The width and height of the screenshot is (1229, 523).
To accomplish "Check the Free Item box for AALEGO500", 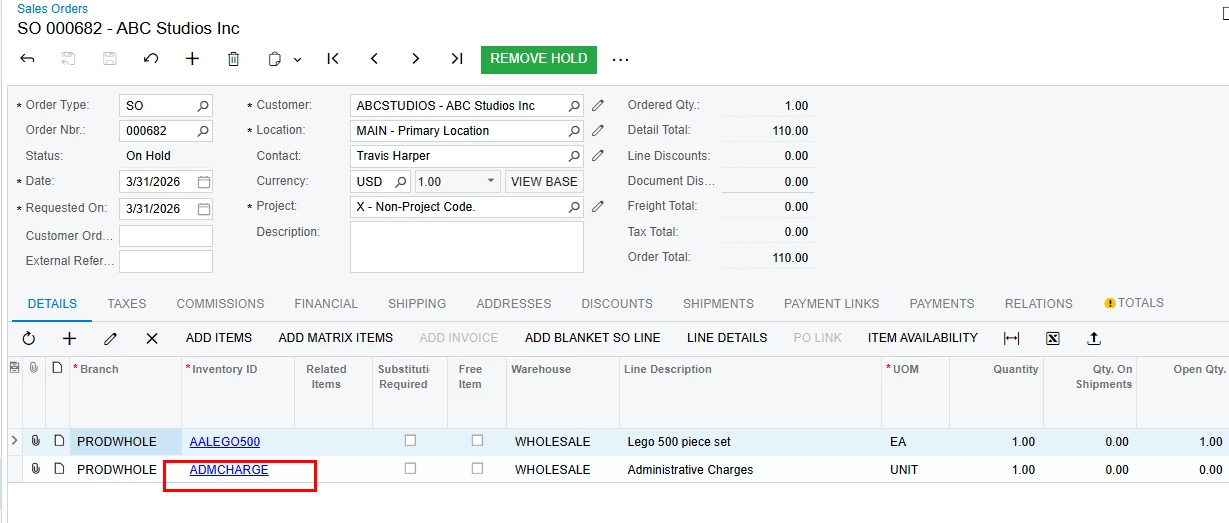I will 477,441.
